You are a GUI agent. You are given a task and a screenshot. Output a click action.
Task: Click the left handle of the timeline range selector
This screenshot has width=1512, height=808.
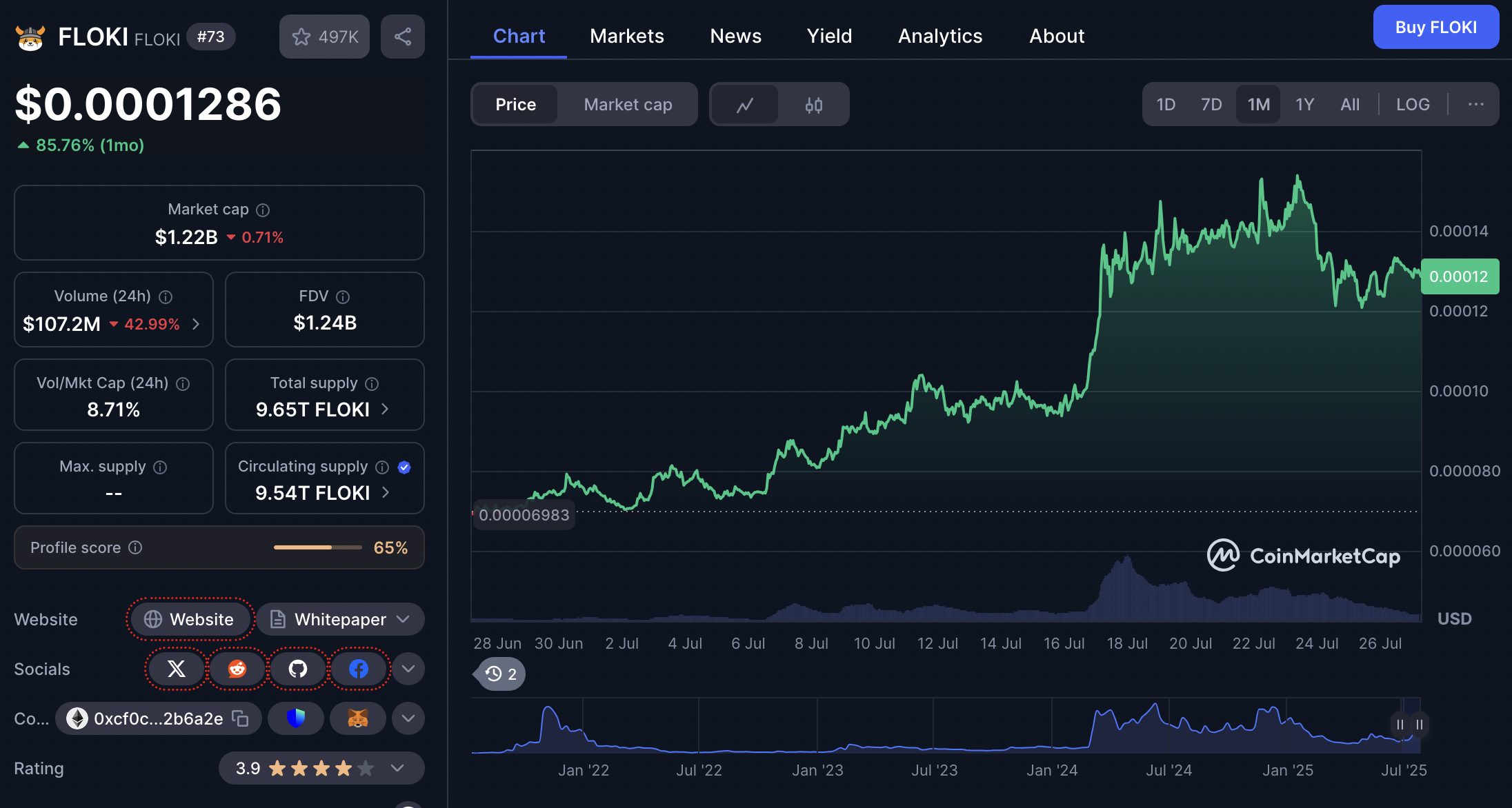coord(1400,725)
